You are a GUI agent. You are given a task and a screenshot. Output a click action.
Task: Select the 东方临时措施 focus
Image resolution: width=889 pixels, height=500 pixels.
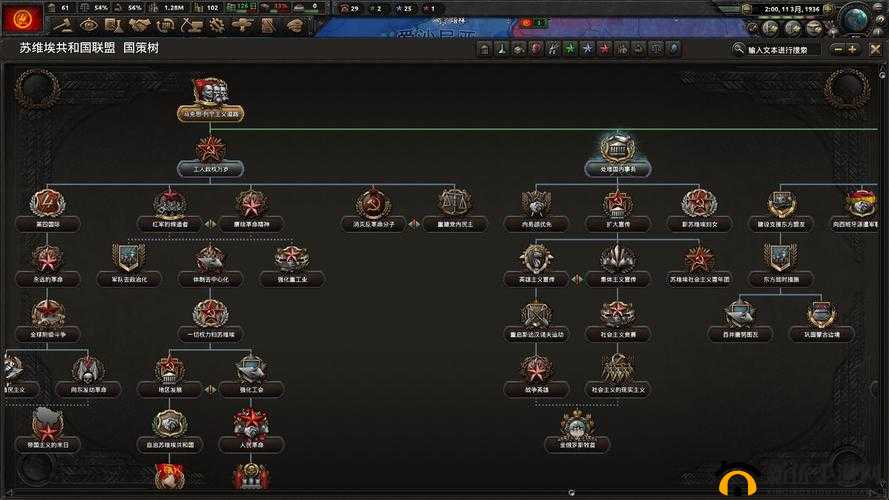(x=781, y=265)
